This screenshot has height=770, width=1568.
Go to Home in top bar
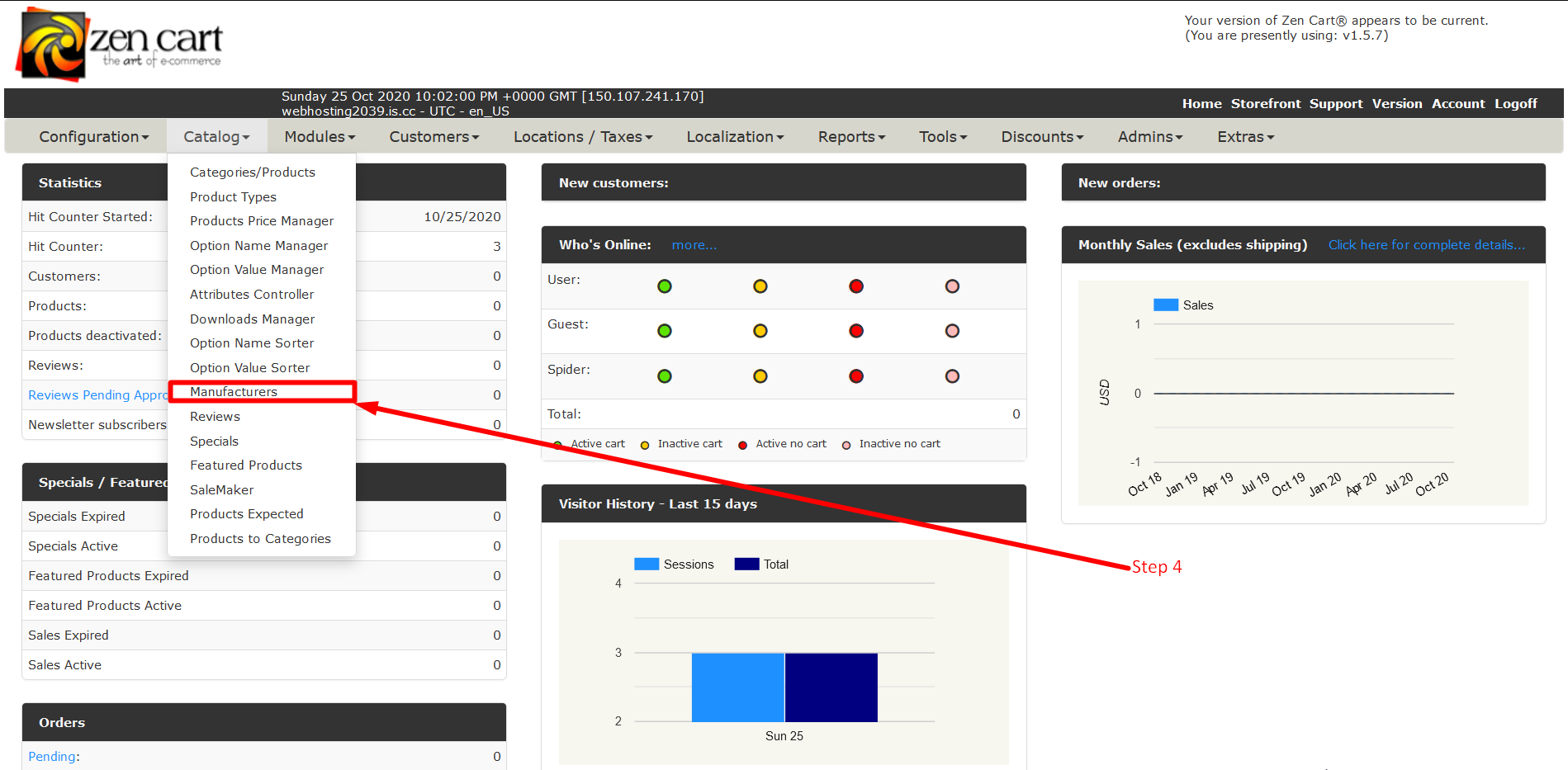(x=1201, y=104)
